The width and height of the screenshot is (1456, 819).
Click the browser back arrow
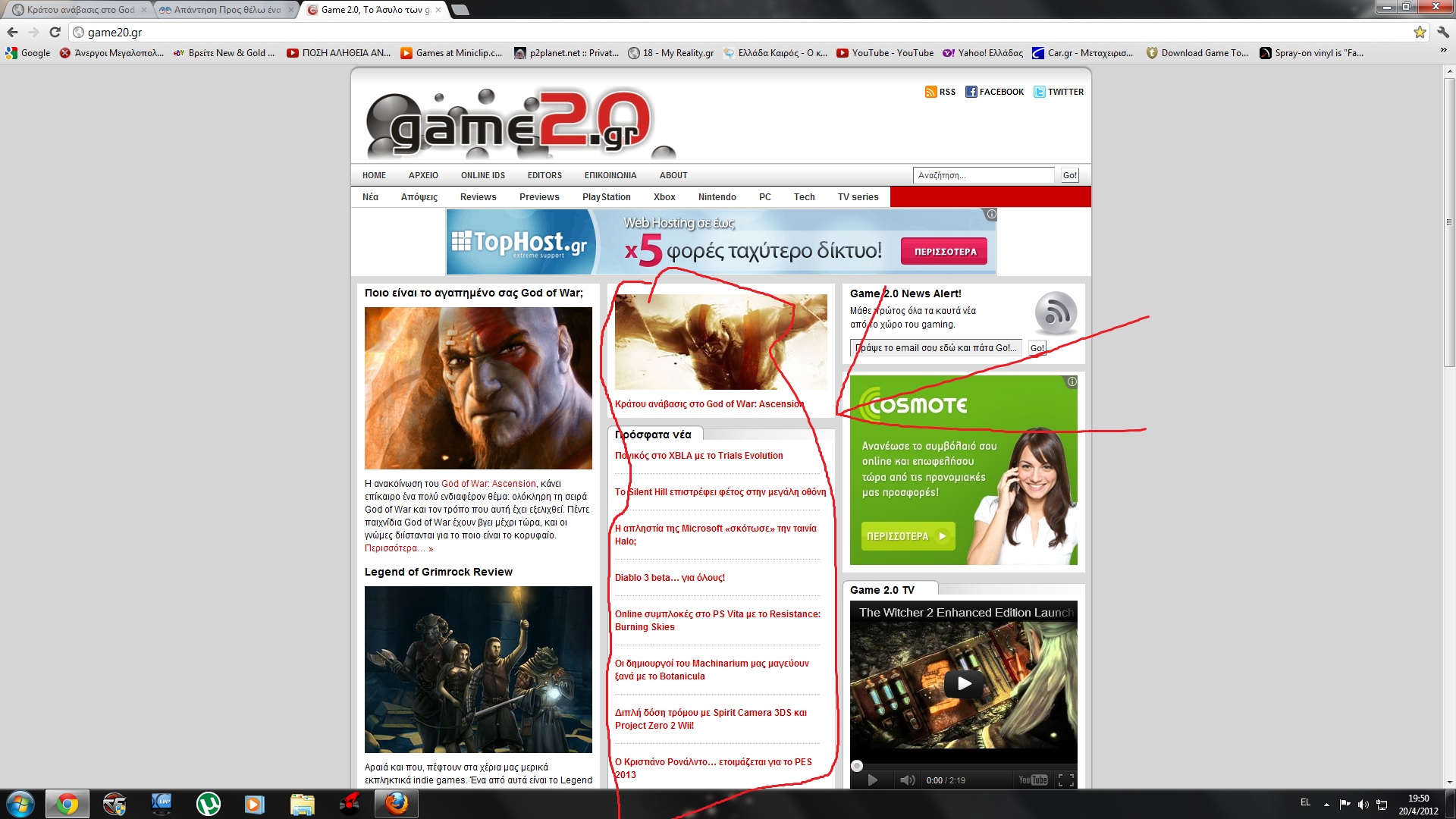pyautogui.click(x=12, y=32)
